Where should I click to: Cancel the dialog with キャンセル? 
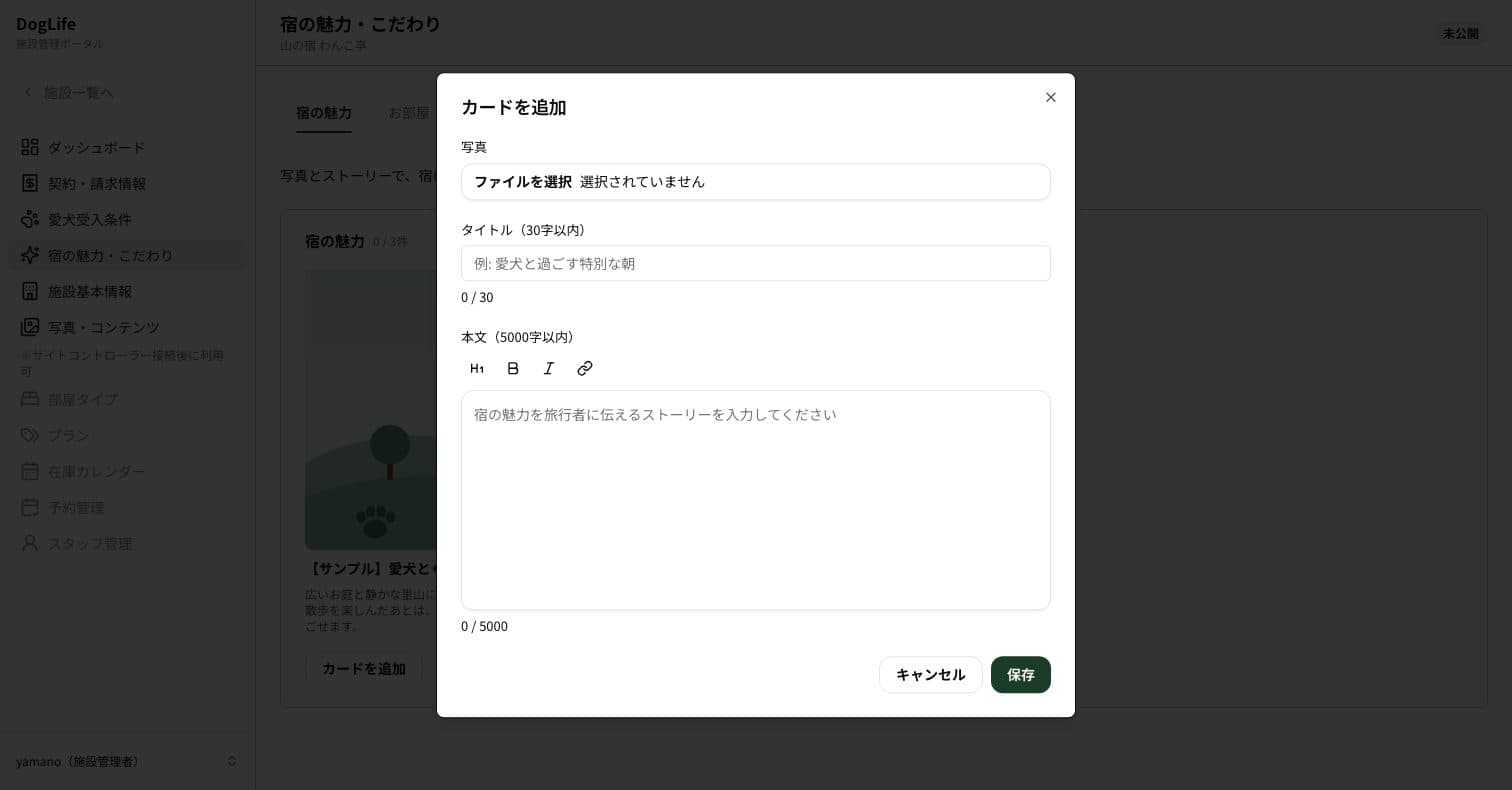pyautogui.click(x=931, y=675)
